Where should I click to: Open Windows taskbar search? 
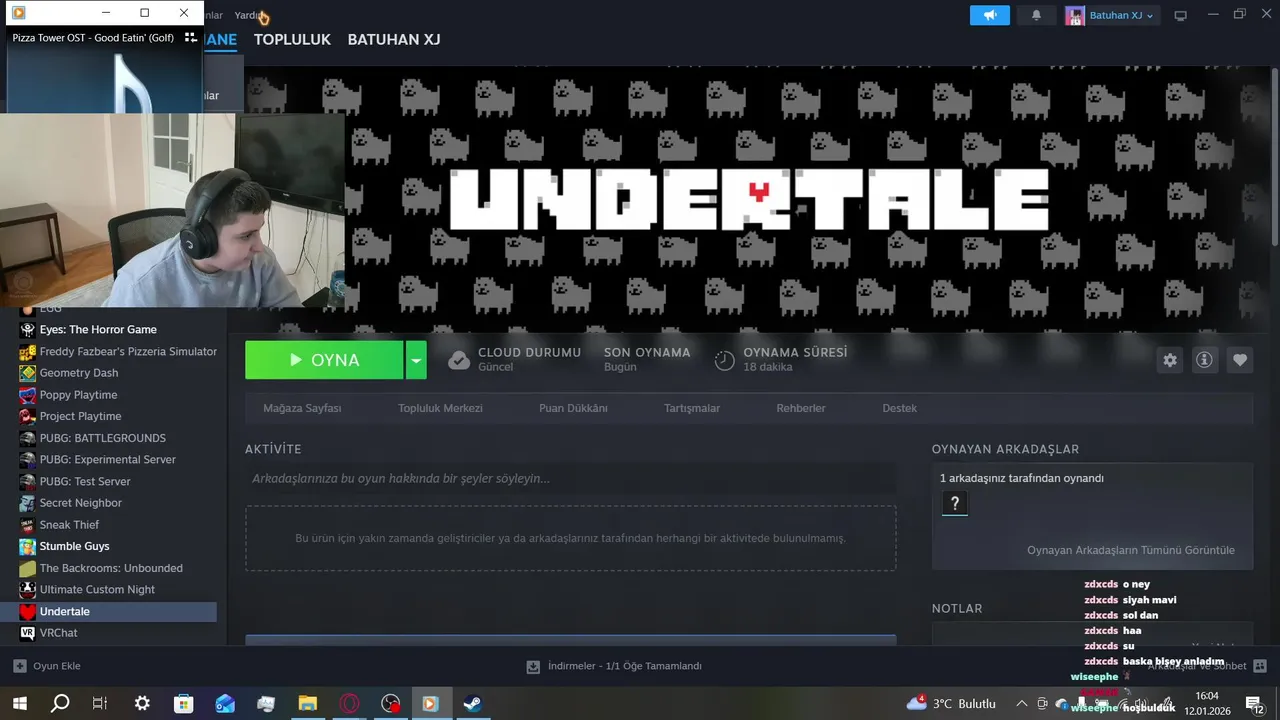(61, 703)
